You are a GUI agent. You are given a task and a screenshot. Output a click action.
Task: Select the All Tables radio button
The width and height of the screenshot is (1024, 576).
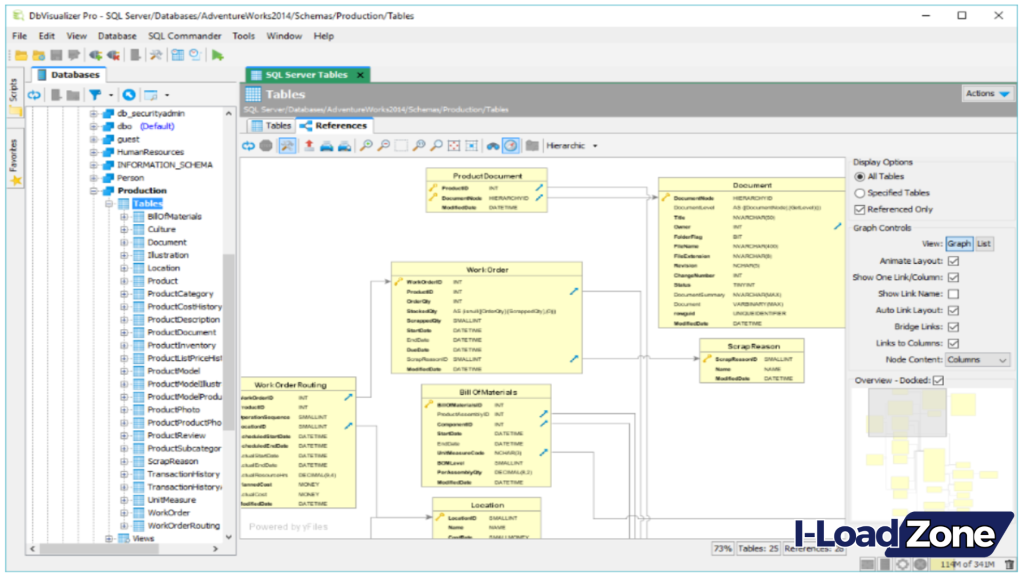tap(859, 177)
